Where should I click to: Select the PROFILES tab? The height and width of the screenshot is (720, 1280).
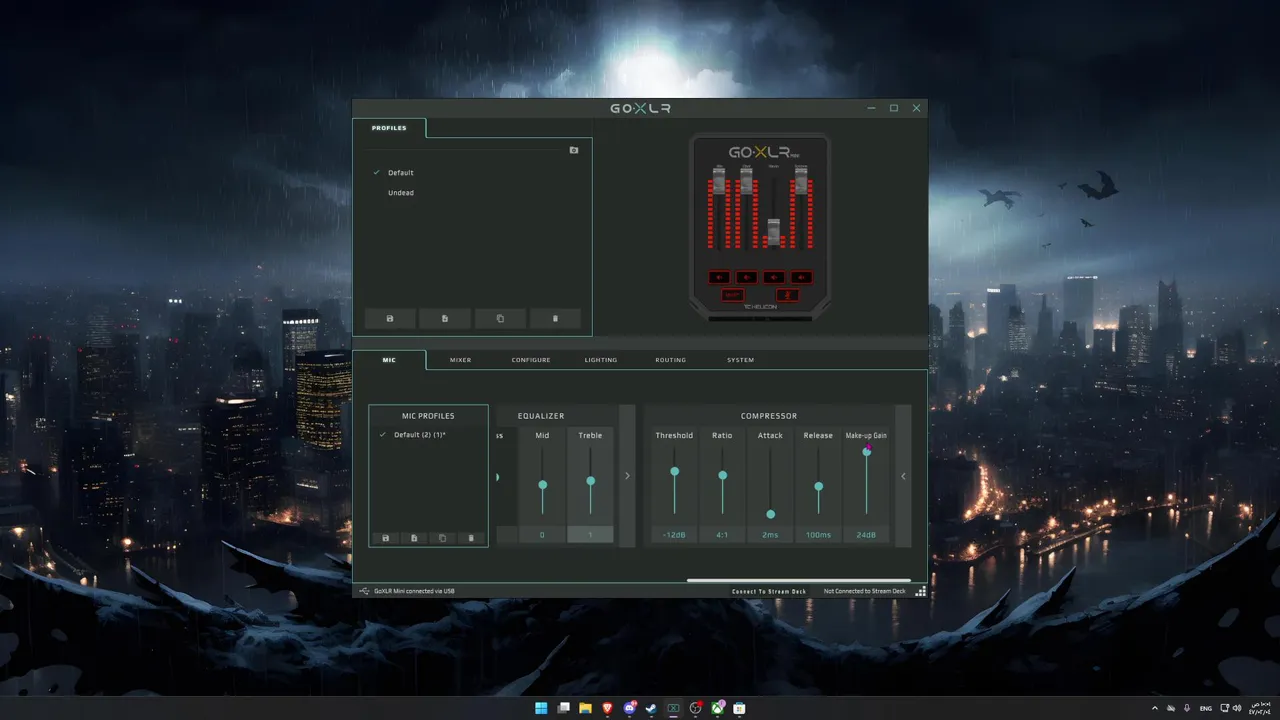coord(389,128)
